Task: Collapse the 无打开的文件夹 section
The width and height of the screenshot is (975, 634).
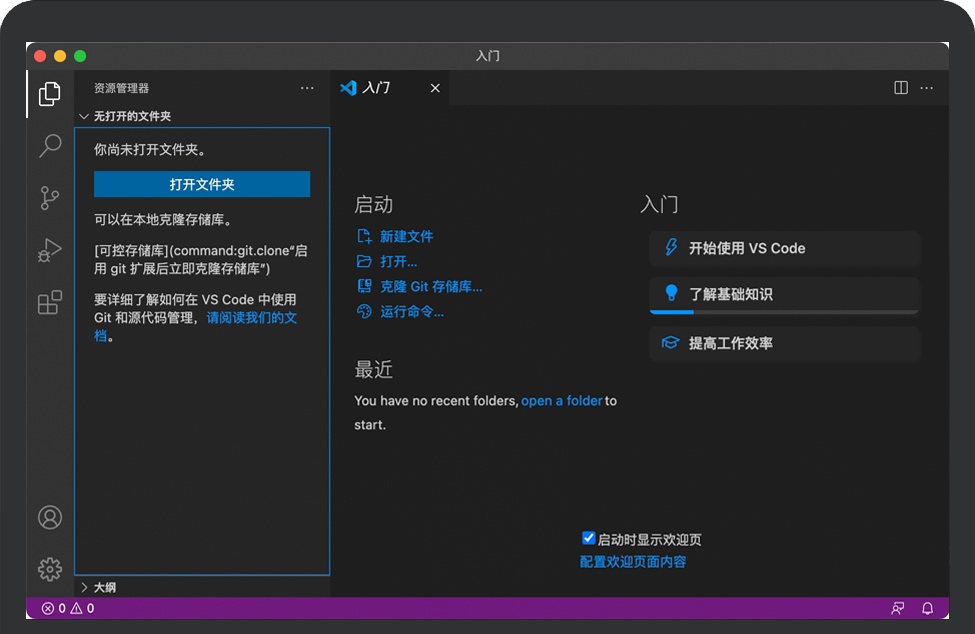Action: (85, 116)
